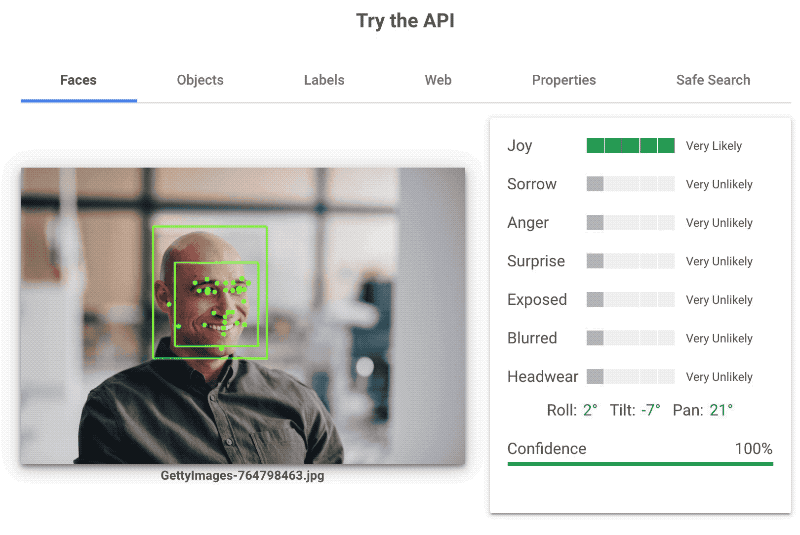
Task: Open the Objects tab
Action: tap(200, 80)
